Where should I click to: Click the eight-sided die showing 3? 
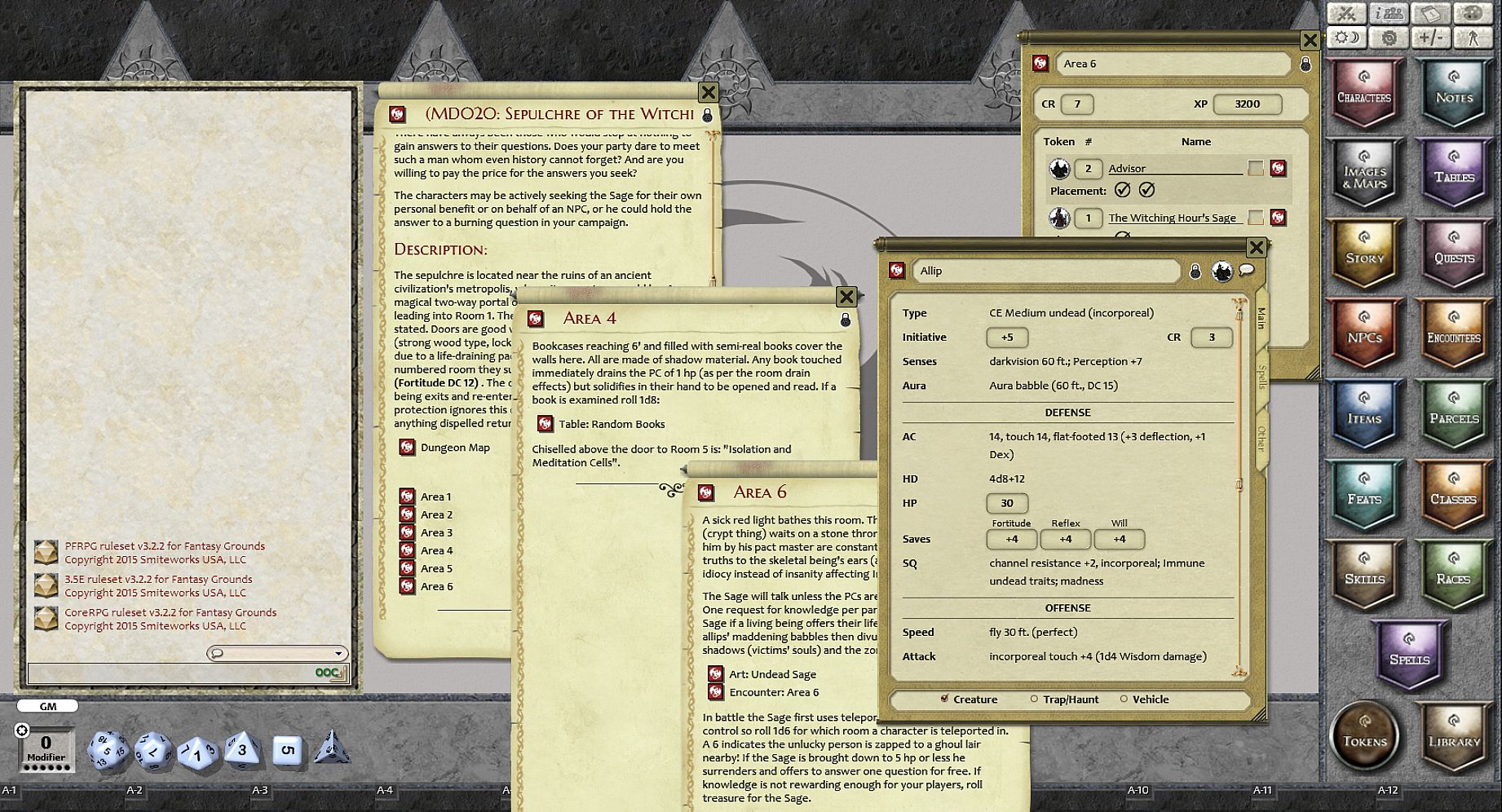[x=242, y=750]
